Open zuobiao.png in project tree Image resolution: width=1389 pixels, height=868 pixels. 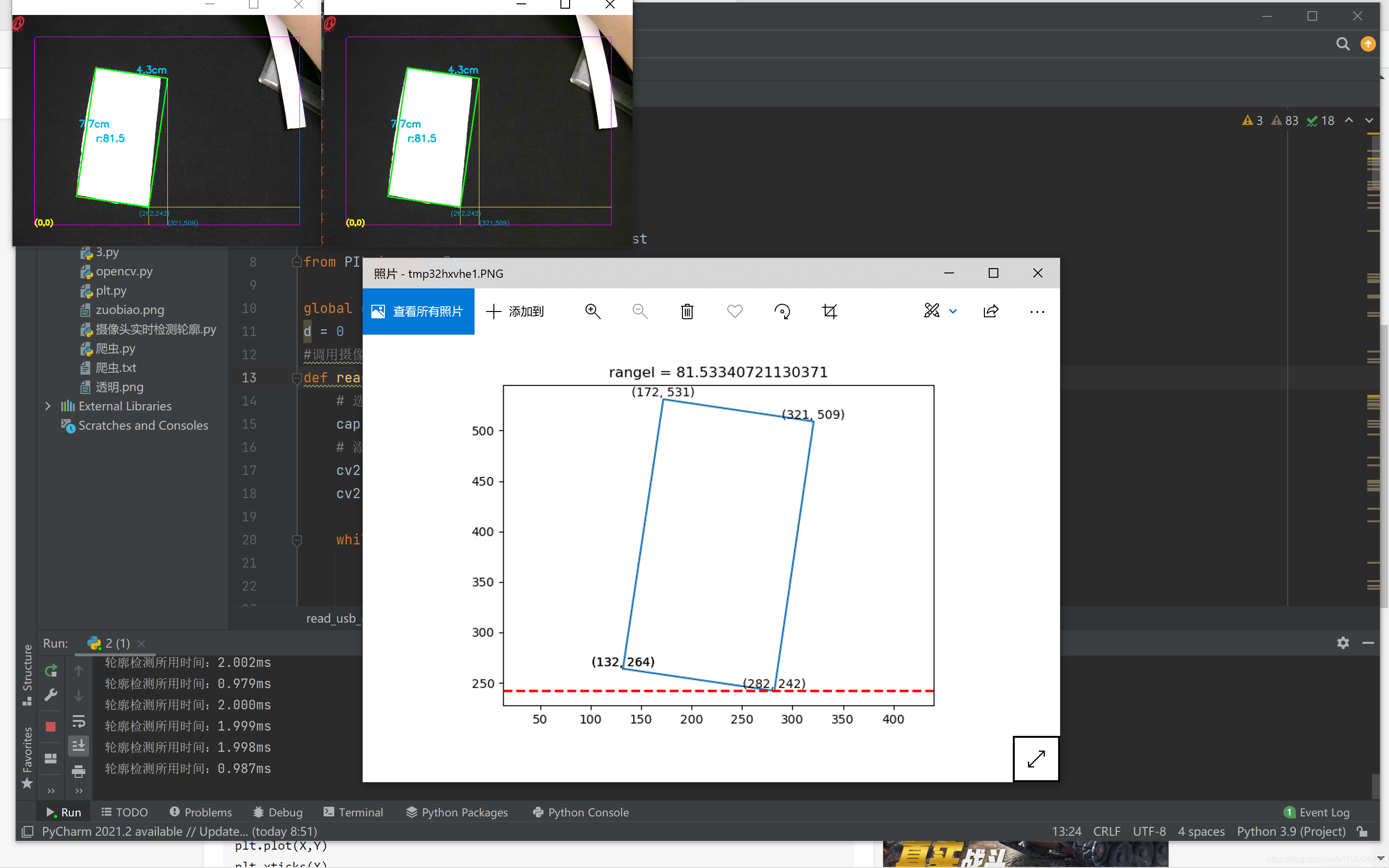[x=130, y=310]
